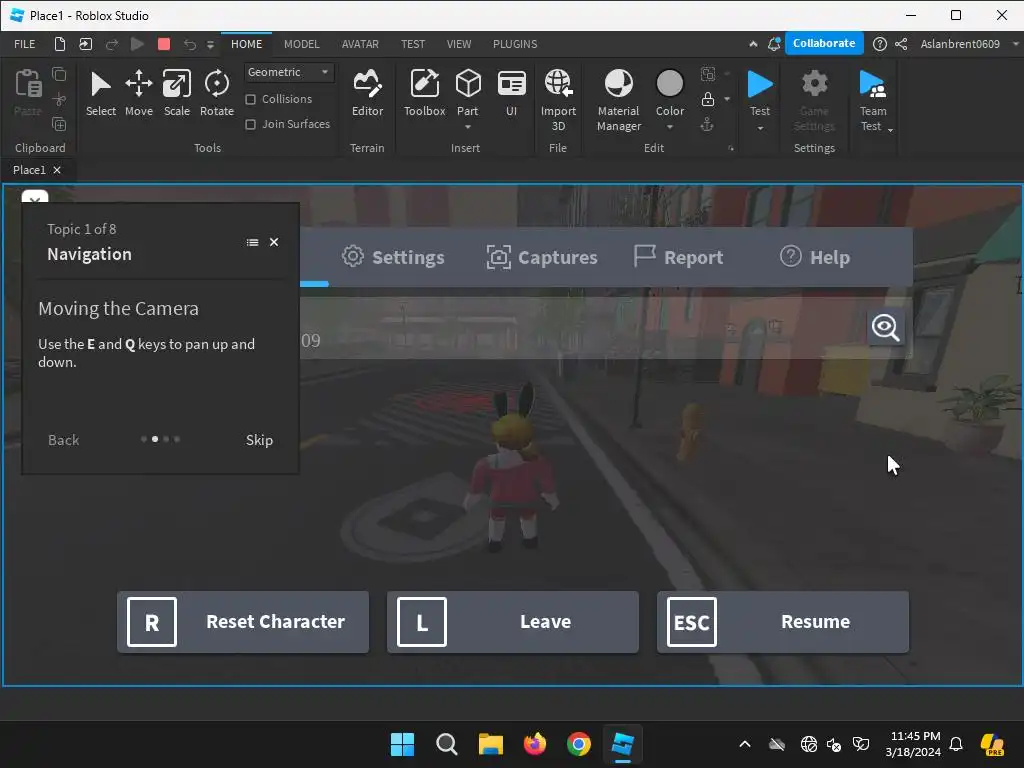
Task: Open the notifications bell in title ribbon
Action: coord(774,44)
